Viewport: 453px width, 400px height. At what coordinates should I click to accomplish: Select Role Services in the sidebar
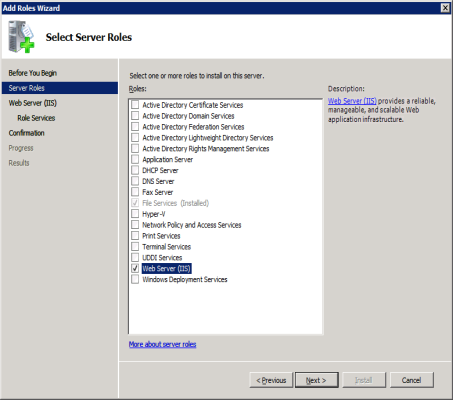(36, 118)
